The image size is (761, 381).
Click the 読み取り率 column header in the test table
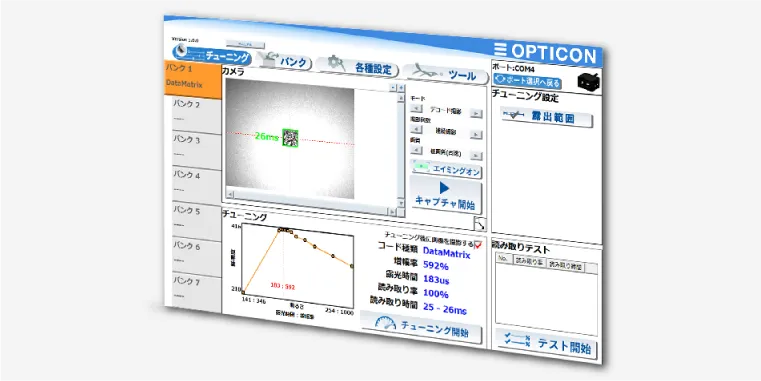[529, 262]
